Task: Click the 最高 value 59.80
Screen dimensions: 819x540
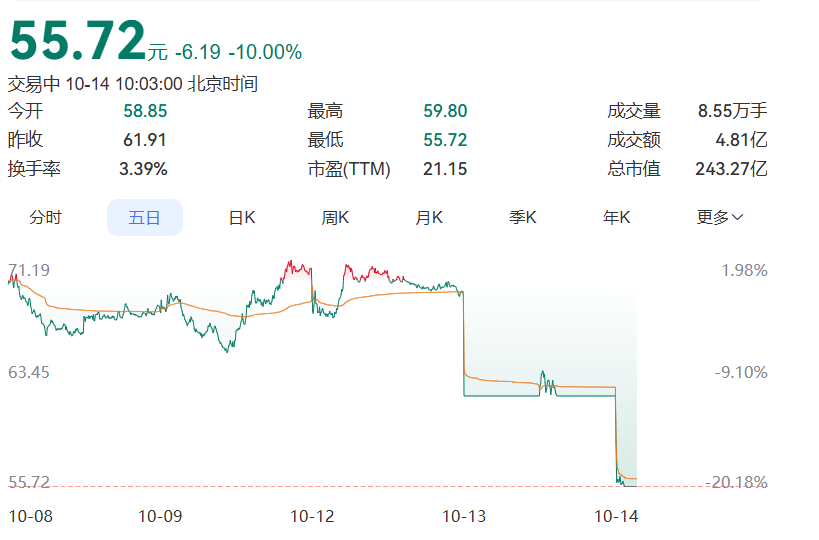Action: tap(445, 111)
